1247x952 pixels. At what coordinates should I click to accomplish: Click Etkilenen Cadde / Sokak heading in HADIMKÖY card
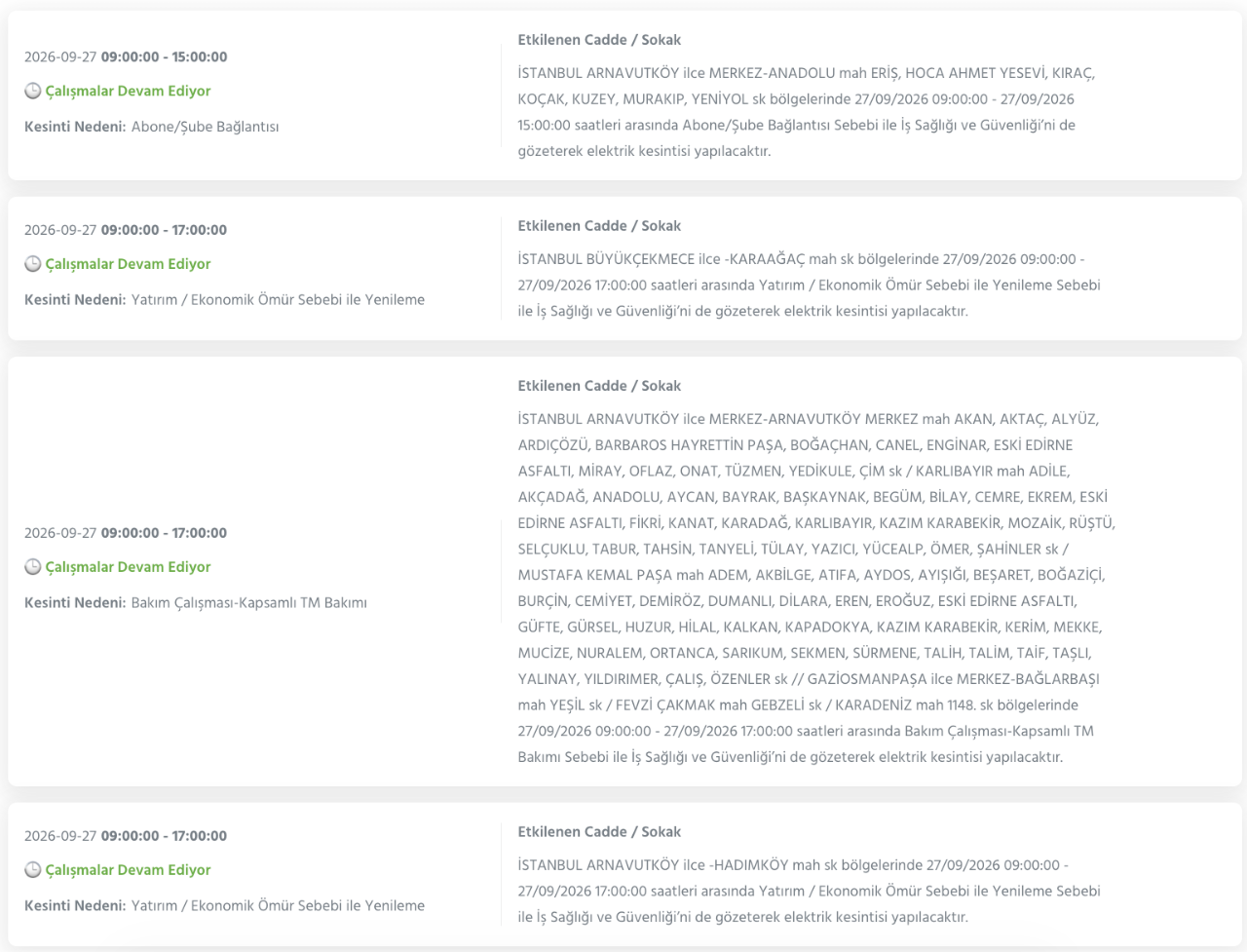coord(599,832)
